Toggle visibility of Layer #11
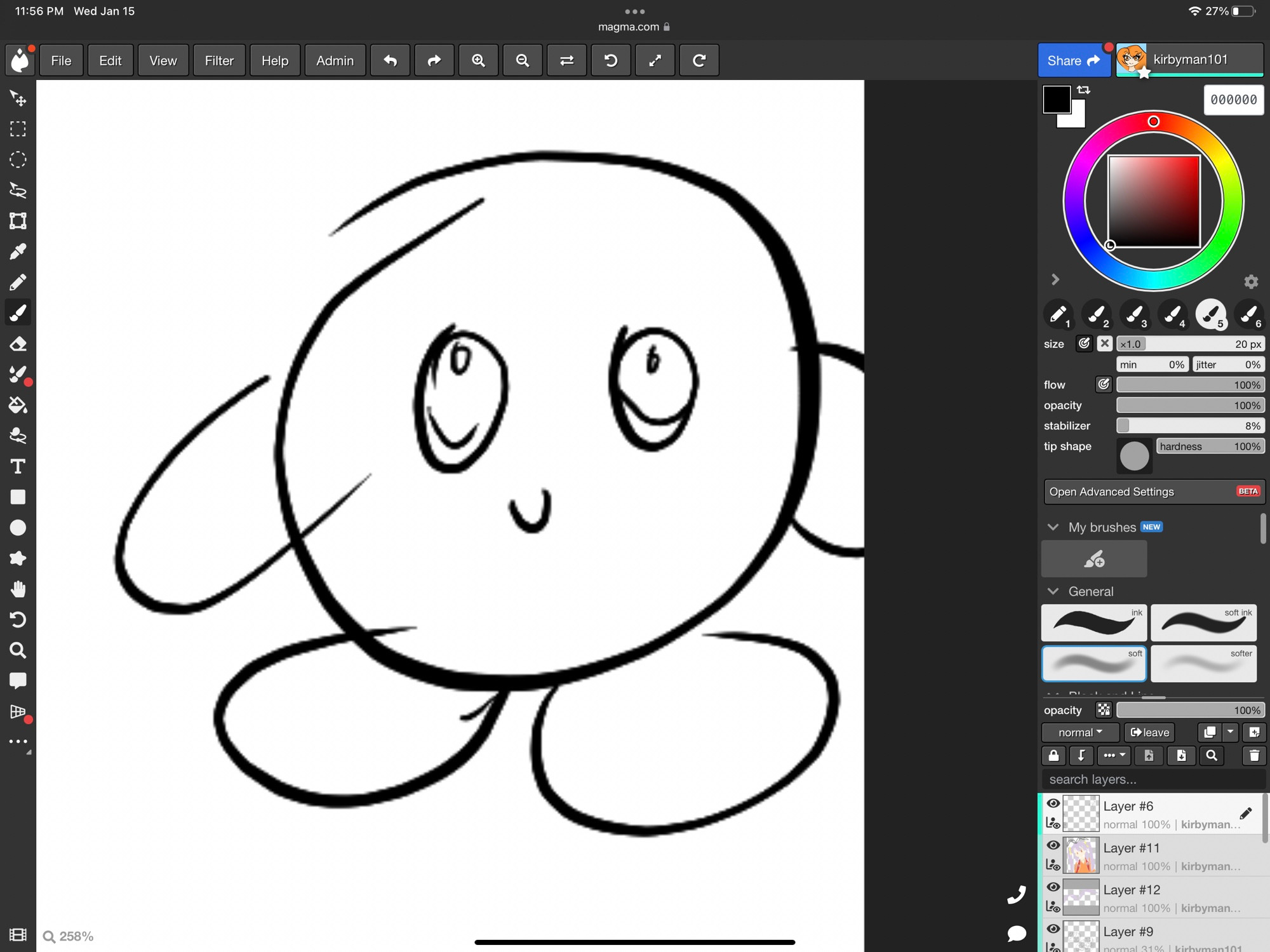This screenshot has width=1270, height=952. (1053, 845)
